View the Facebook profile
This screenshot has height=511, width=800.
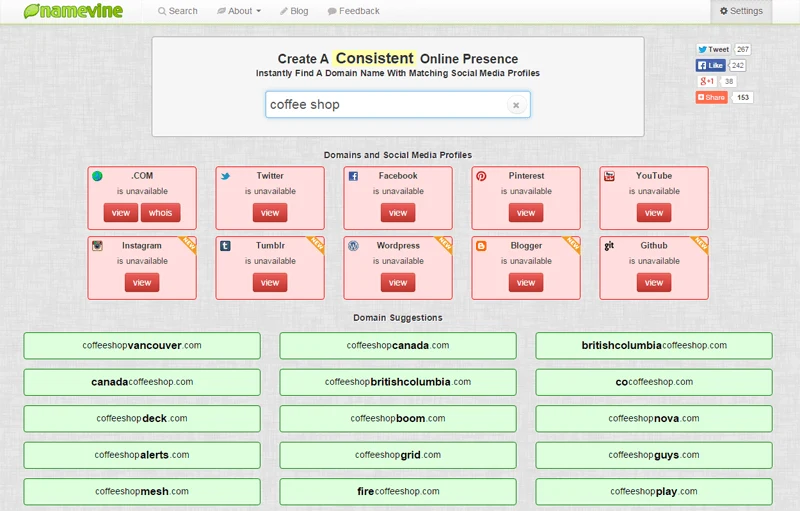click(x=398, y=213)
